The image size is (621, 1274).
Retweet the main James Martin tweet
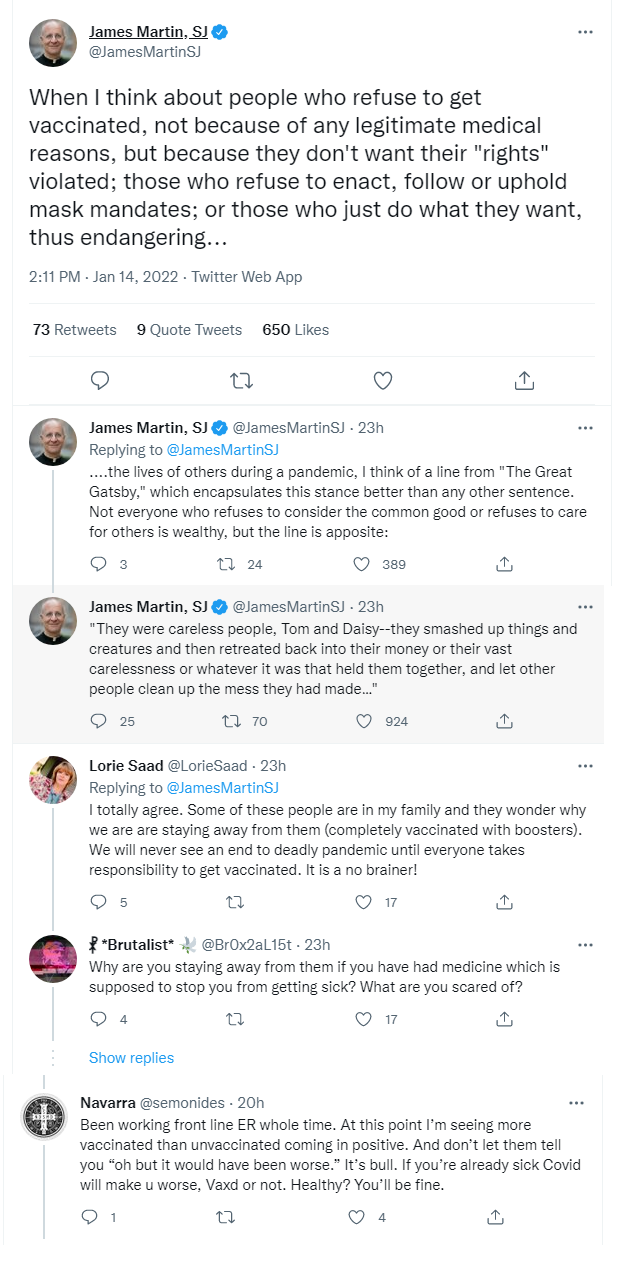(x=241, y=380)
